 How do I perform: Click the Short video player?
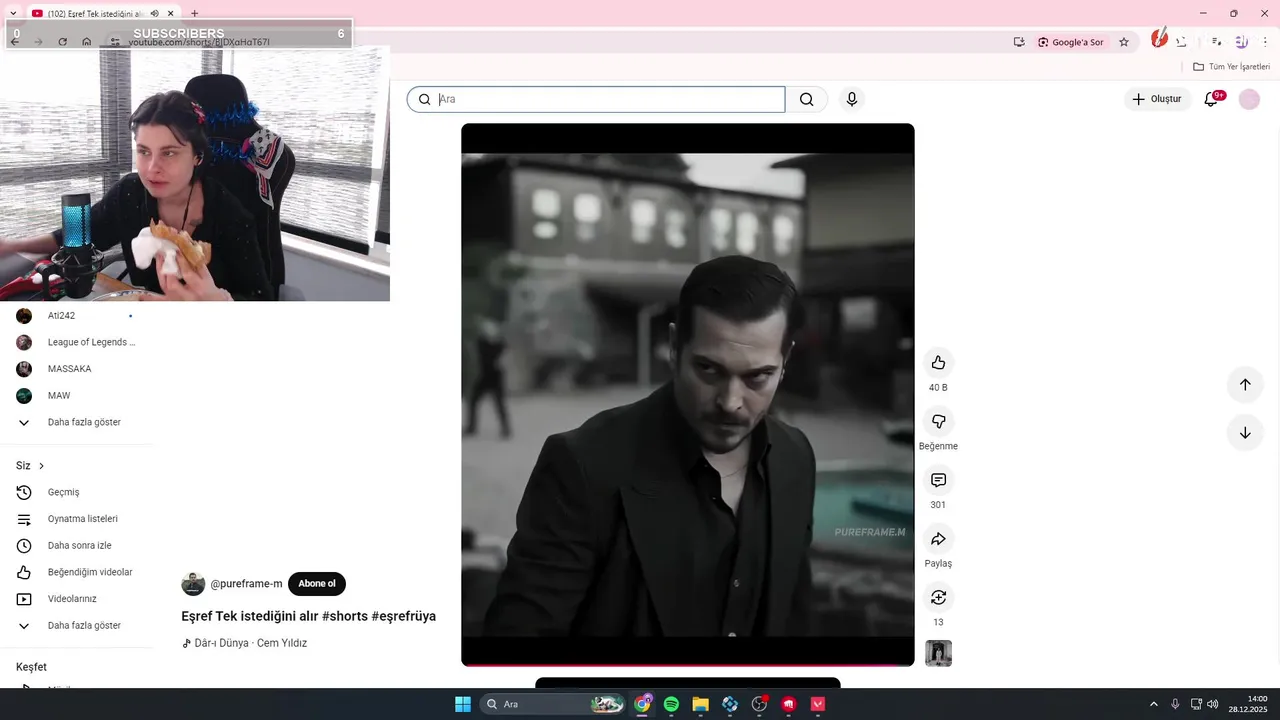pos(688,395)
